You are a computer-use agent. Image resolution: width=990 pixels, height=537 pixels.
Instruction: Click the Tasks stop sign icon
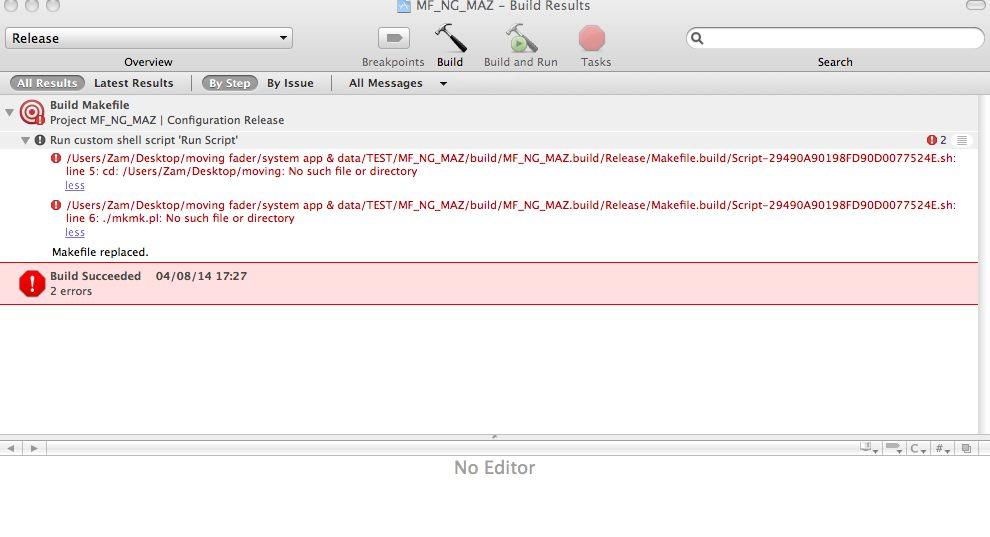(592, 39)
